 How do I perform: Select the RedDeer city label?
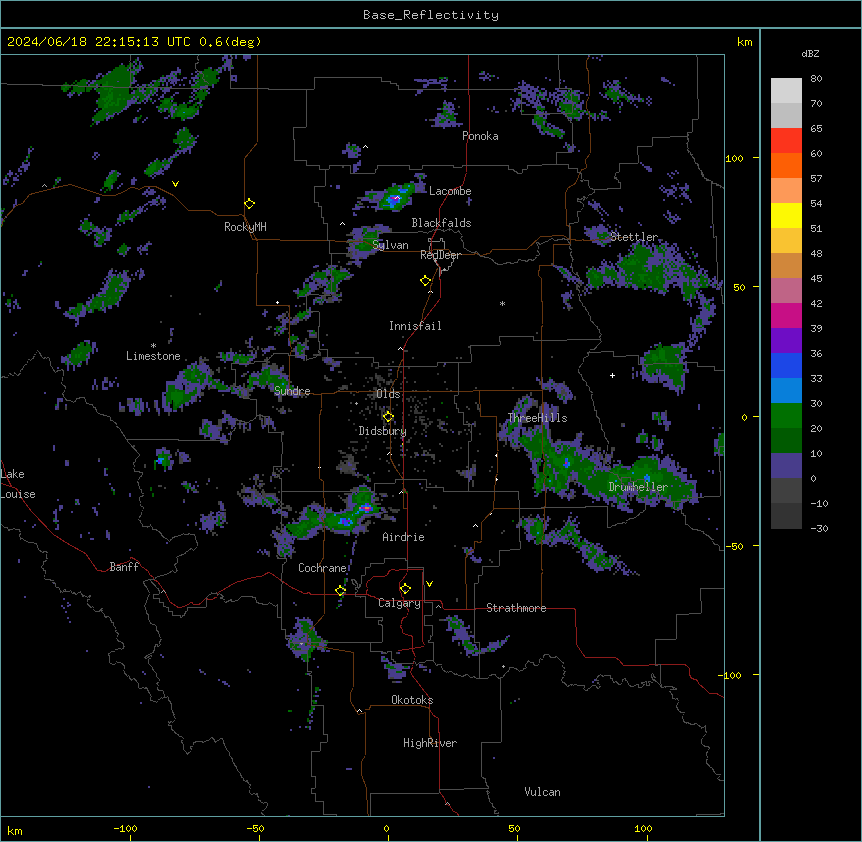click(x=440, y=255)
